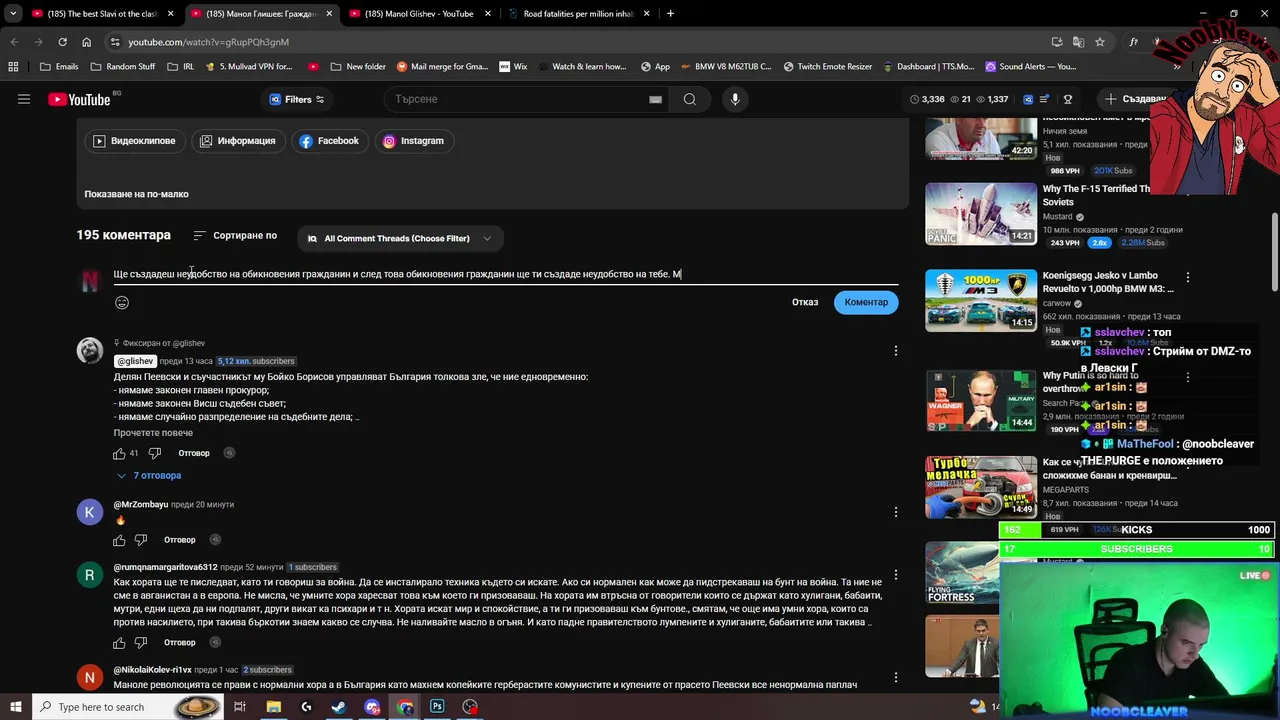This screenshot has width=1280, height=720.
Task: Click the translate page icon in address bar
Action: (1078, 42)
